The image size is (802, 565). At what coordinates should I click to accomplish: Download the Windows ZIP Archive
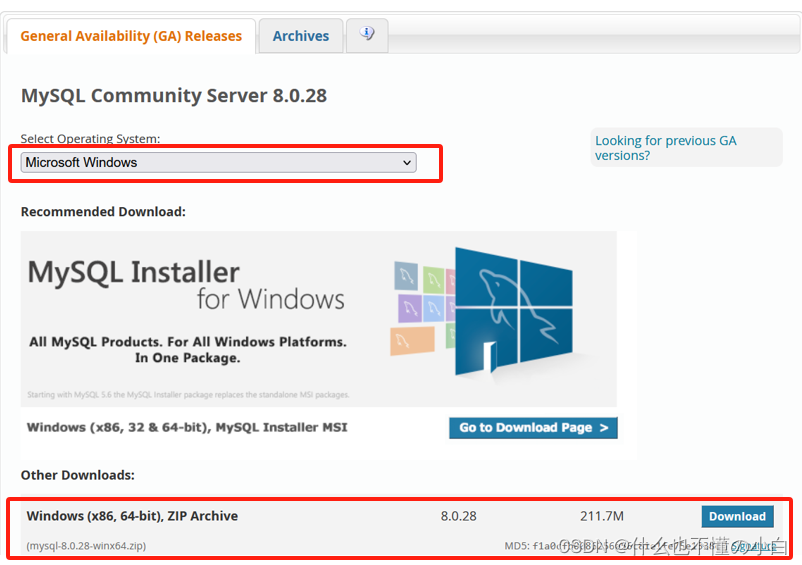pyautogui.click(x=737, y=516)
